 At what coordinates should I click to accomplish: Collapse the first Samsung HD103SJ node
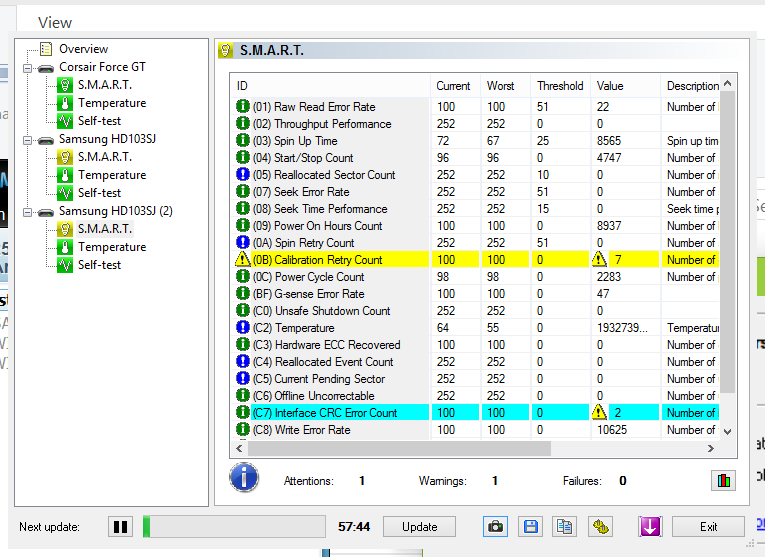(27, 140)
